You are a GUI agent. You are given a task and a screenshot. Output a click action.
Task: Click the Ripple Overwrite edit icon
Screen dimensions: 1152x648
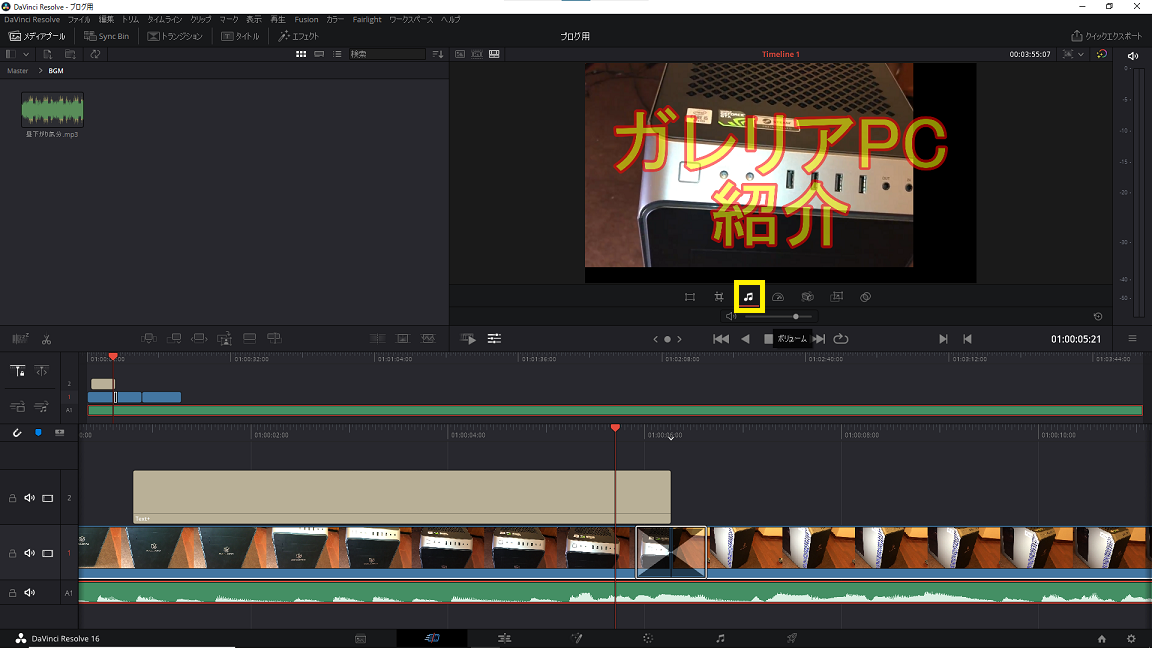coord(199,338)
